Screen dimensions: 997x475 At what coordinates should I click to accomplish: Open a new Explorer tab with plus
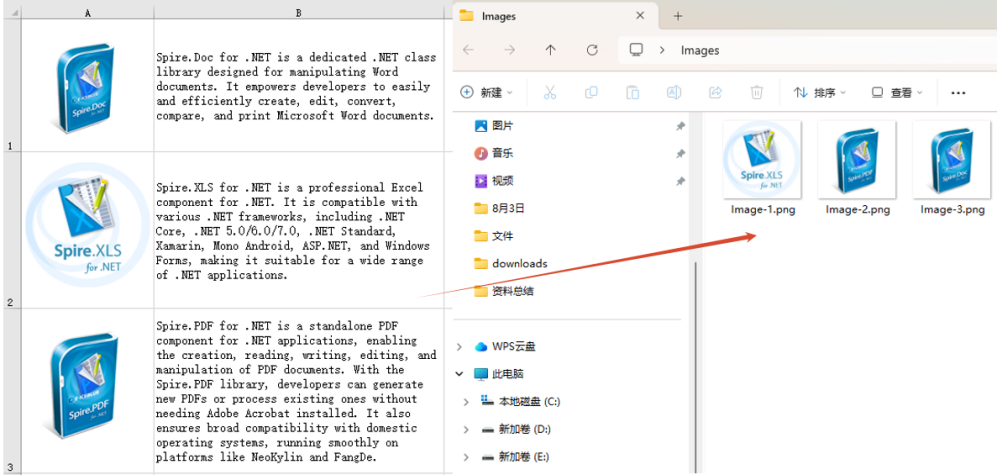click(x=678, y=16)
